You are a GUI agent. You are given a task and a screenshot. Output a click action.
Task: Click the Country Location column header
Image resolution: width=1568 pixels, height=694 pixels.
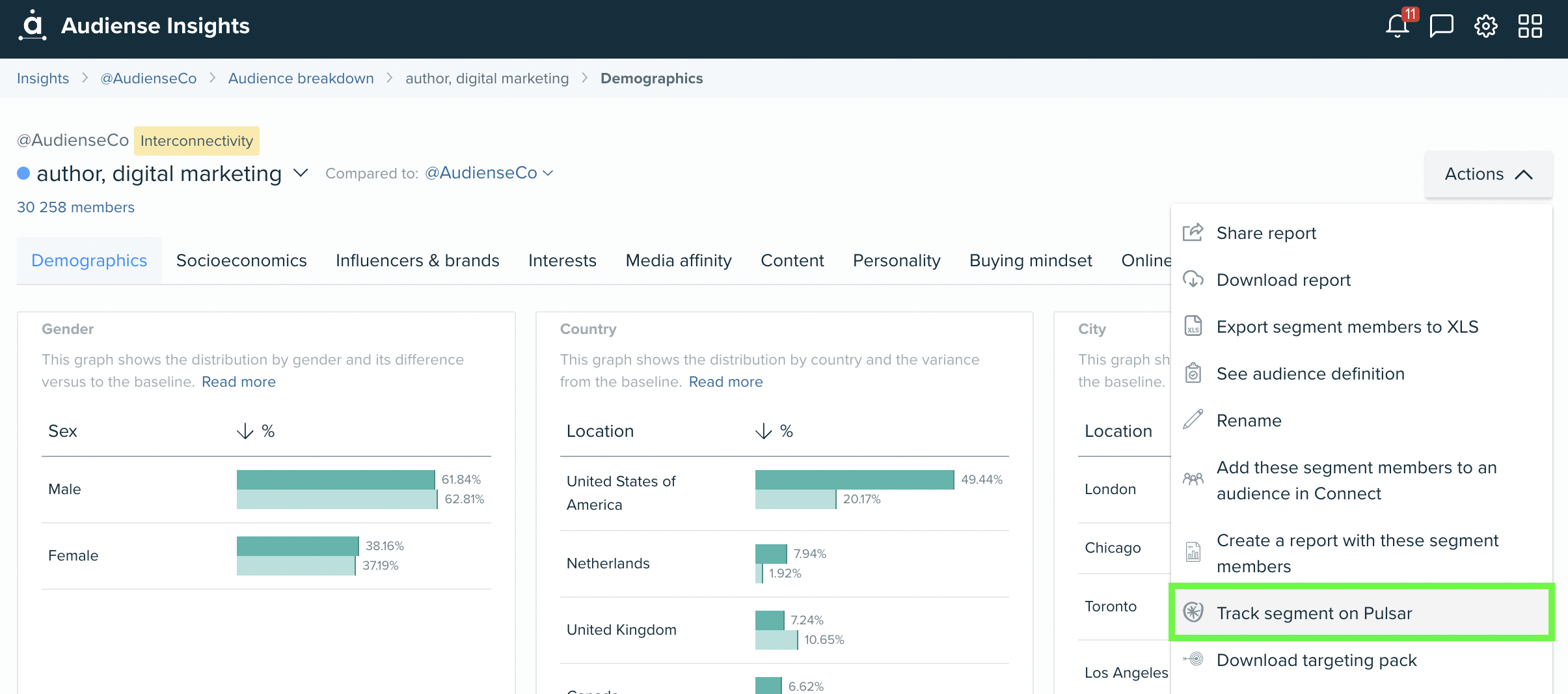[600, 431]
